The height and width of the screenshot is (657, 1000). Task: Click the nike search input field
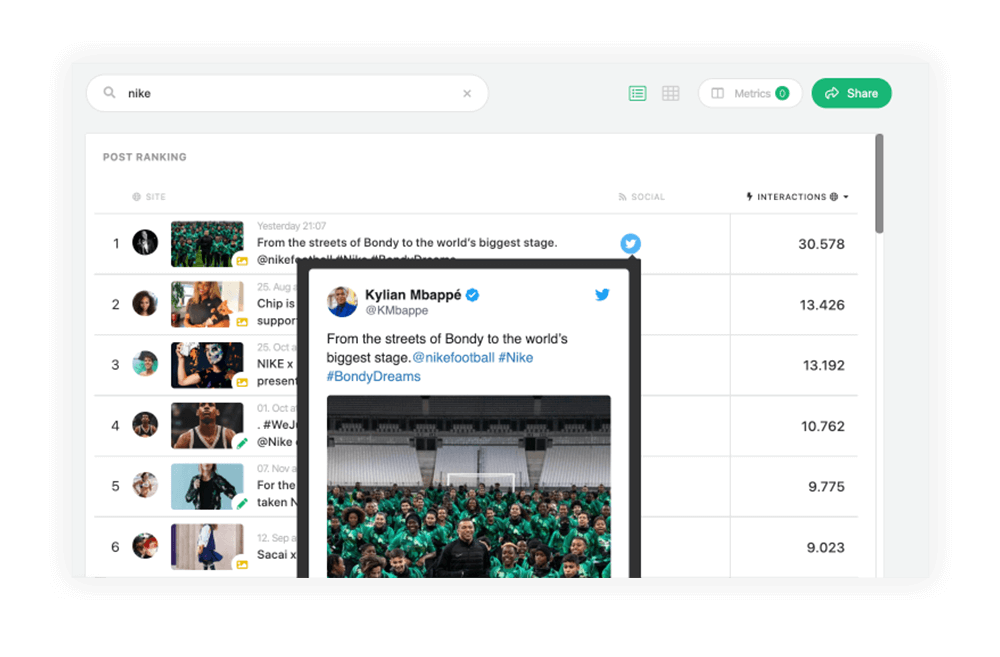288,93
